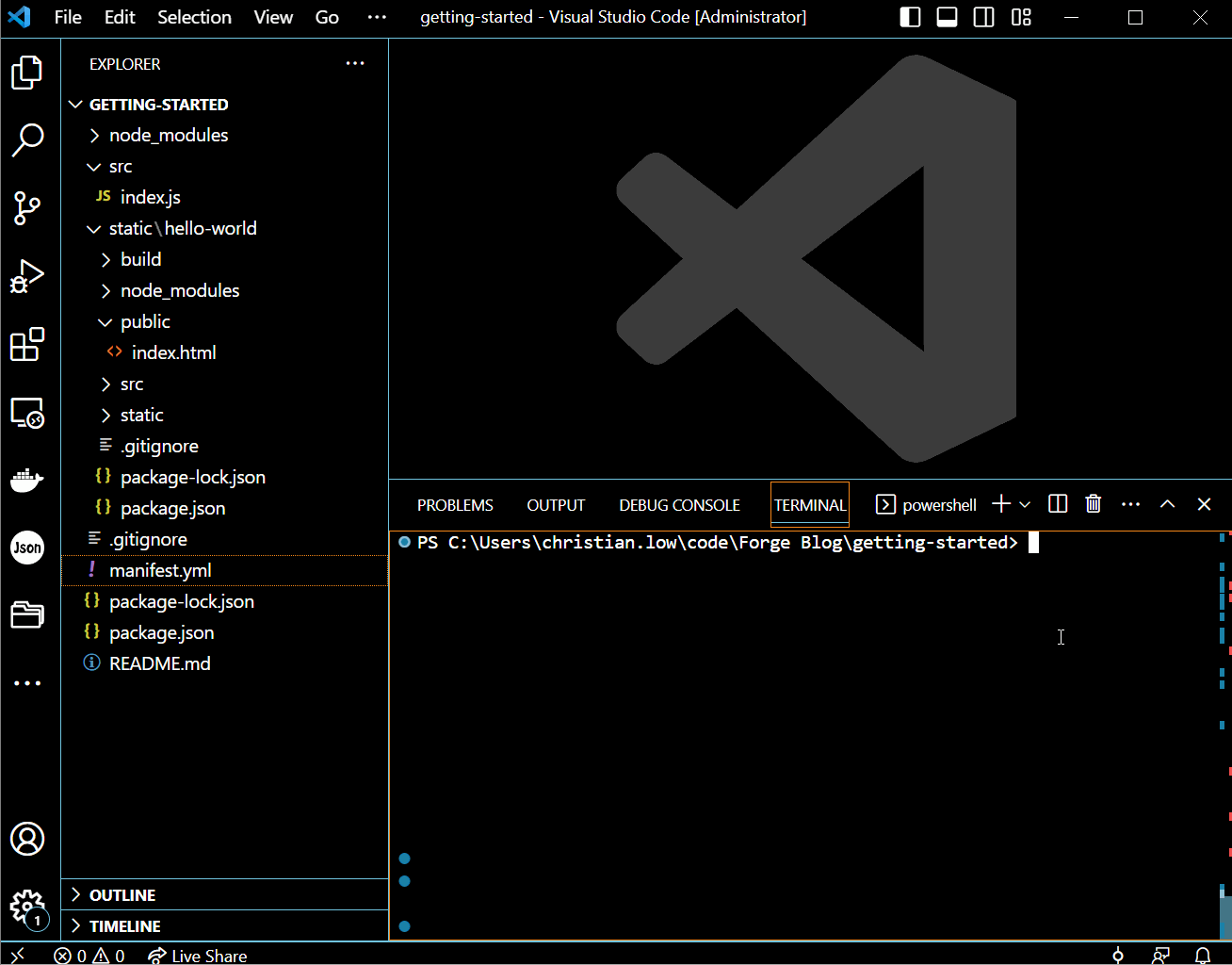
Task: Show additional views ellipsis in activity bar
Action: (x=27, y=683)
